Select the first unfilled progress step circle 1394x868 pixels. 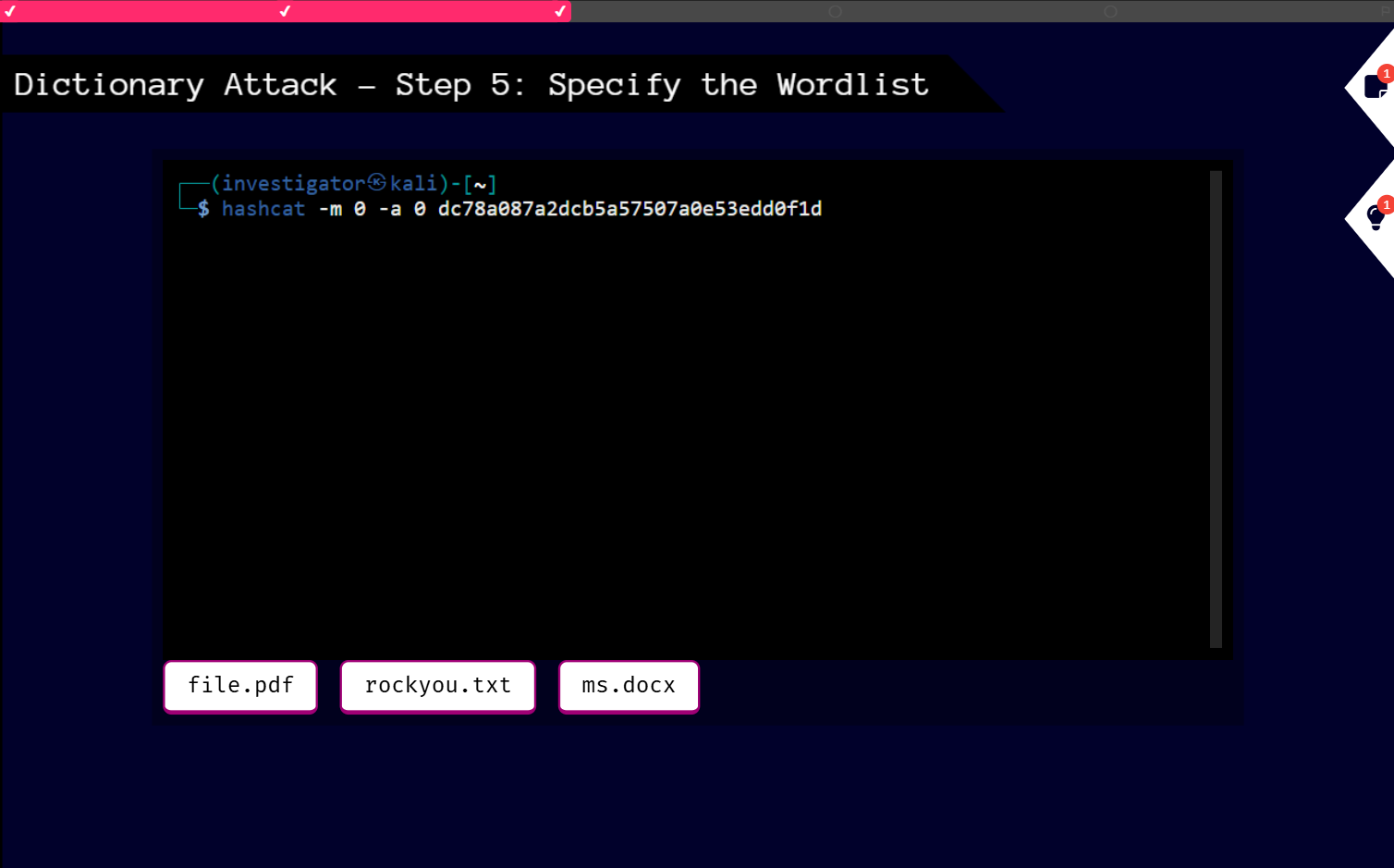[x=835, y=11]
